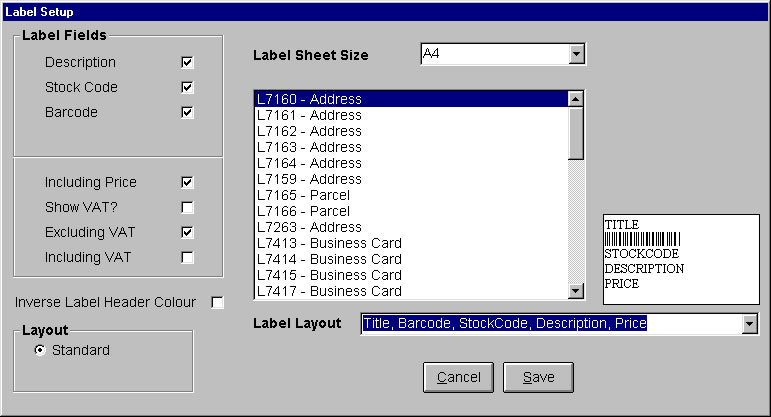The width and height of the screenshot is (771, 417).
Task: Select L7415 - Business Card entry
Action: (x=412, y=275)
